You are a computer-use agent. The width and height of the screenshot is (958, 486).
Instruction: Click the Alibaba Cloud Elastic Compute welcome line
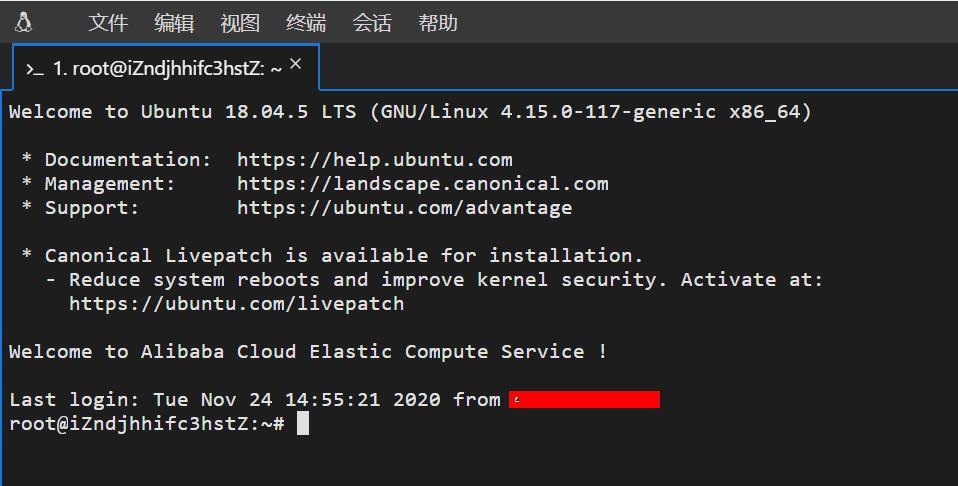[x=308, y=352]
